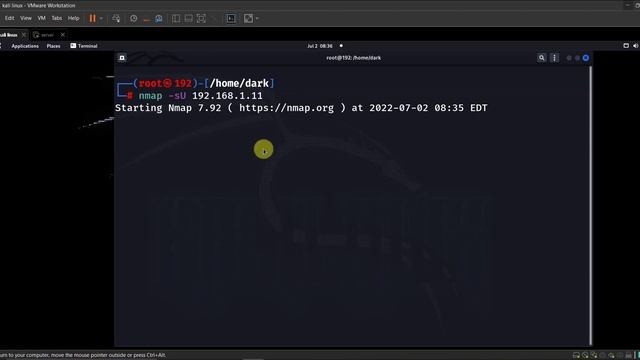Open the Kali Applications menu
This screenshot has height=360, width=640.
pyautogui.click(x=25, y=46)
